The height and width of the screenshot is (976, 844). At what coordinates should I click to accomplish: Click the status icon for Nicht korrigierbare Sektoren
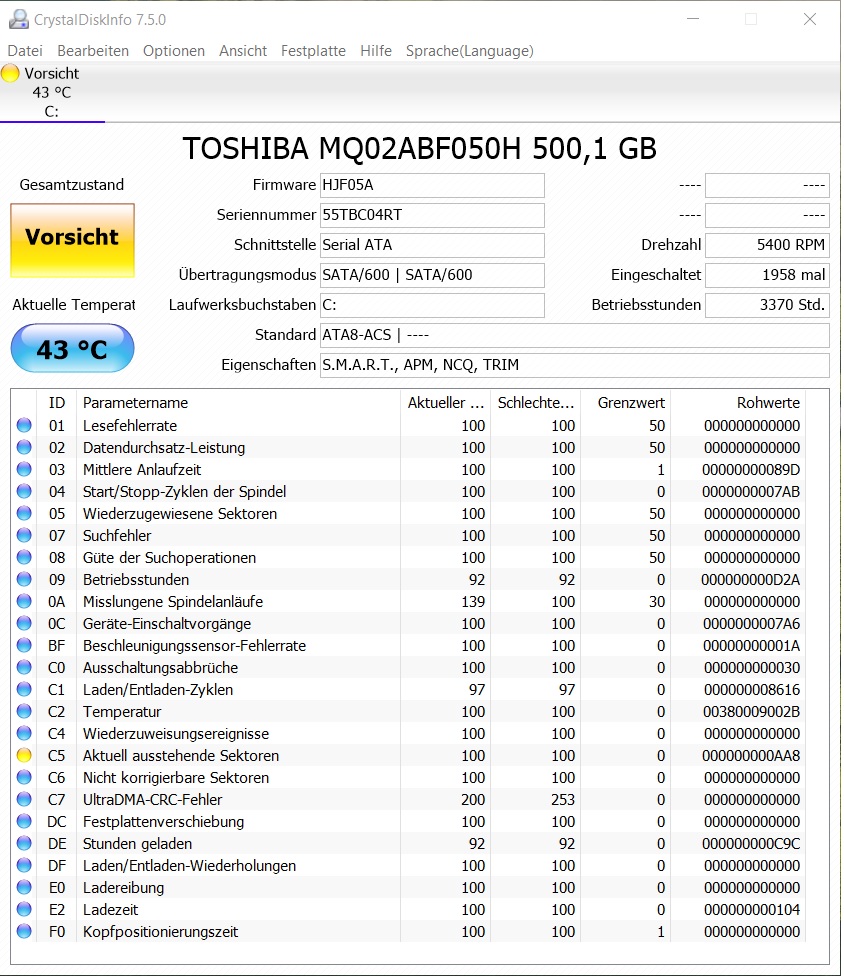click(24, 777)
